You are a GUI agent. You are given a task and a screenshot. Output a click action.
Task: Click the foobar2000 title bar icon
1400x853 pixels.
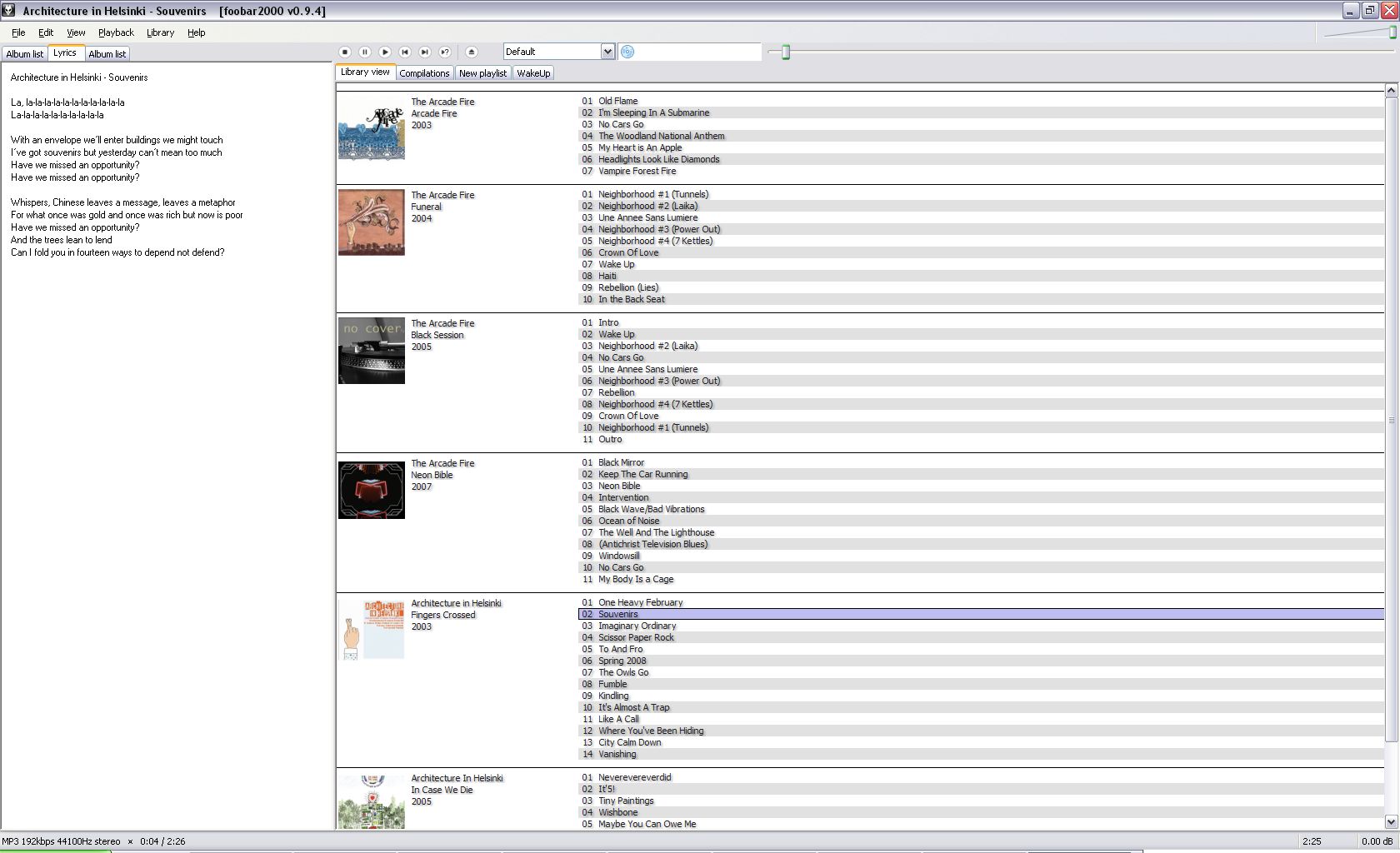click(x=8, y=10)
